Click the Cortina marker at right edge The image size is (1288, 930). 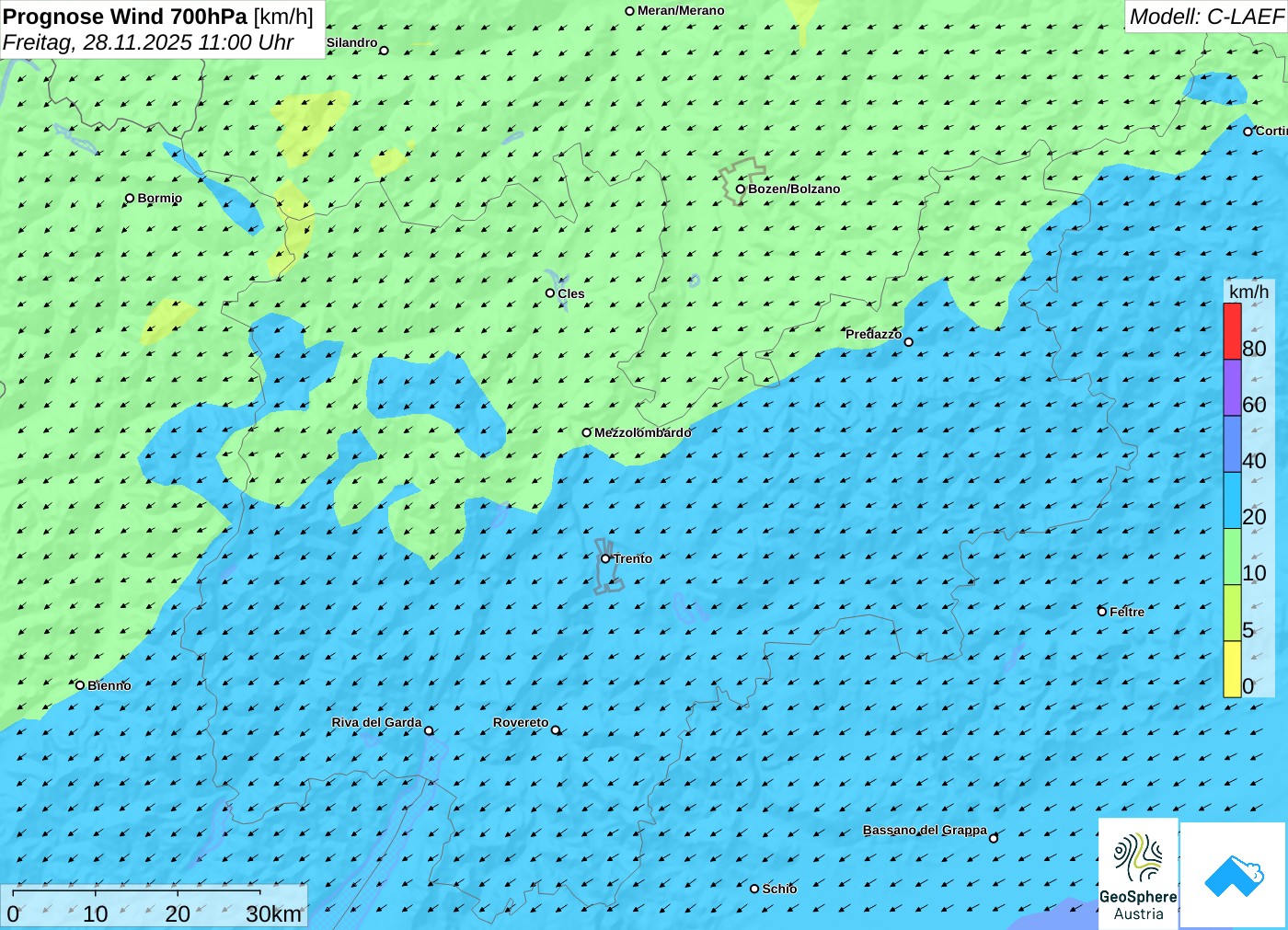click(x=1248, y=132)
